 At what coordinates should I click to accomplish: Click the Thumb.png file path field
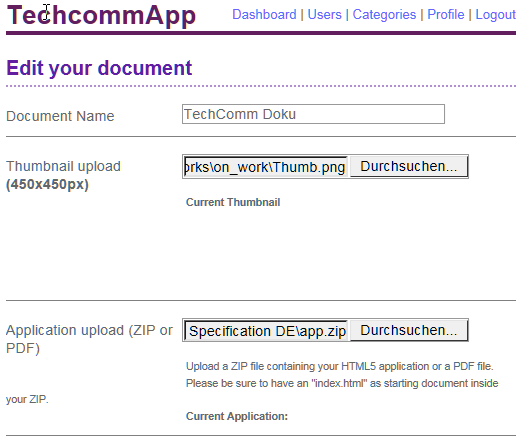[266, 167]
